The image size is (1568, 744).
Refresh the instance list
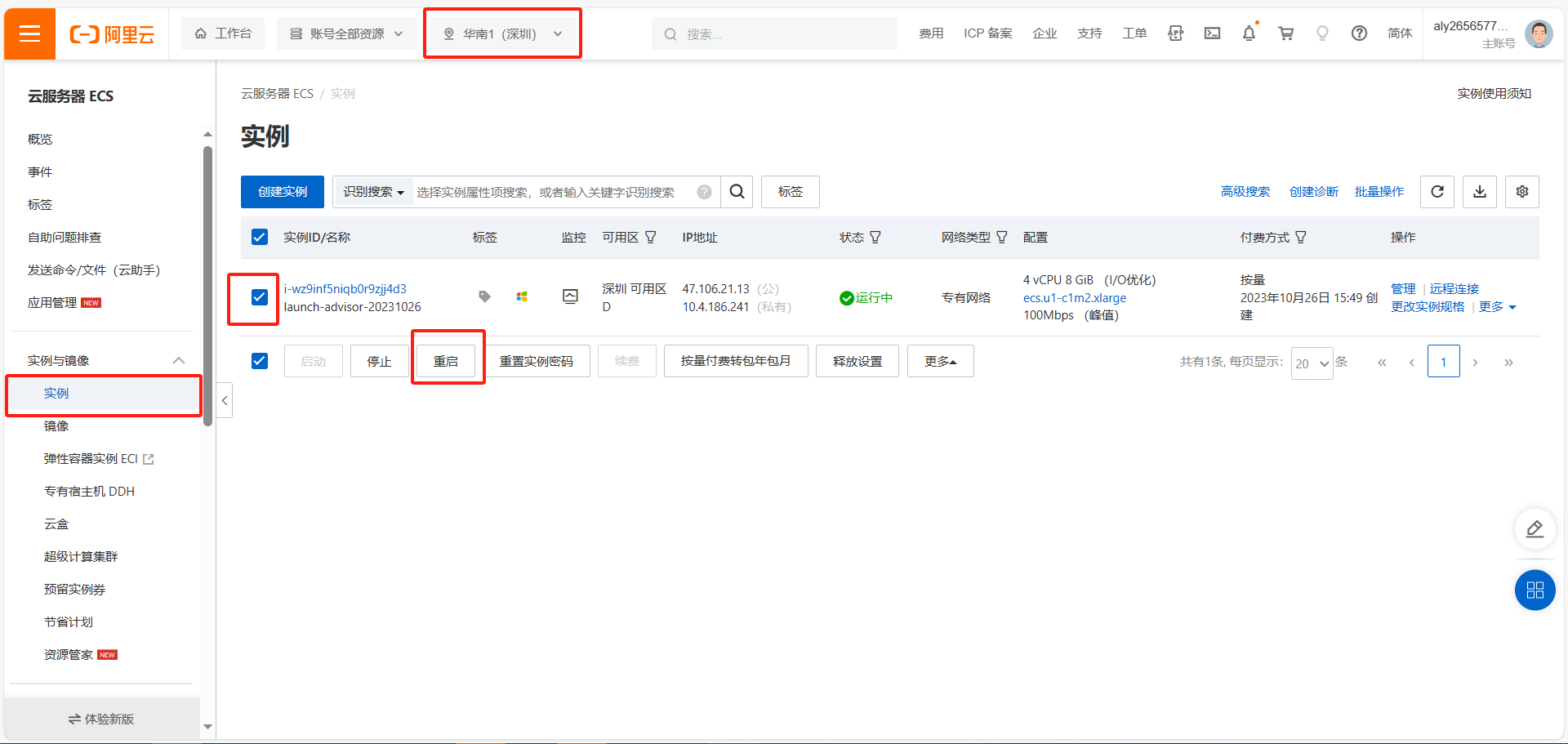[x=1437, y=192]
